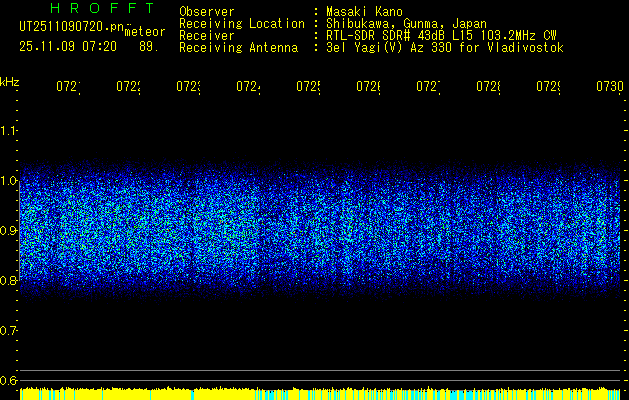Click the 0.8 kHz axis tick label
629x400 pixels.
pos(9,280)
